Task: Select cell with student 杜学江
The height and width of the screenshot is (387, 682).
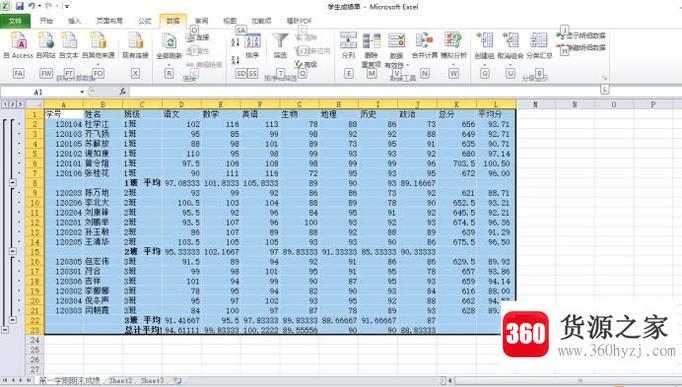Action: click(x=103, y=124)
